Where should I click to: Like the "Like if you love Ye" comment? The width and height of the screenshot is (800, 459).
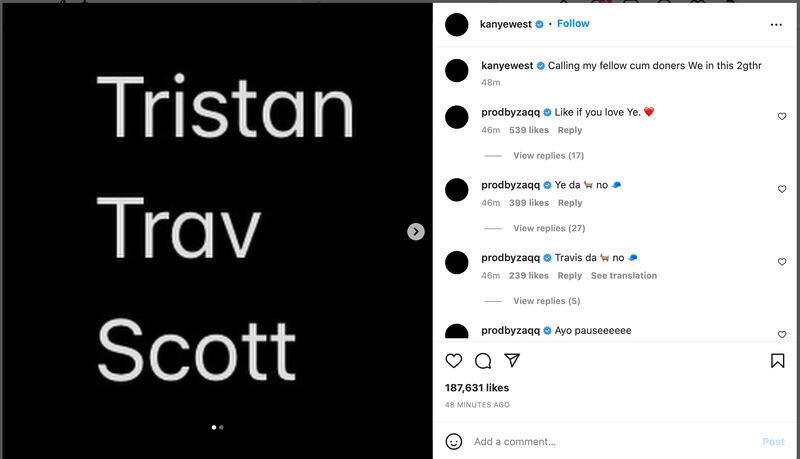(782, 117)
